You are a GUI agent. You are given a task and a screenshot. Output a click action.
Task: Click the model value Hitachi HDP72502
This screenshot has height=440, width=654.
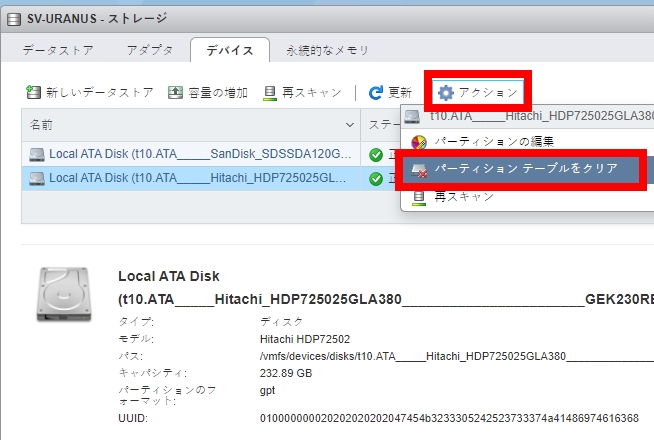point(305,339)
